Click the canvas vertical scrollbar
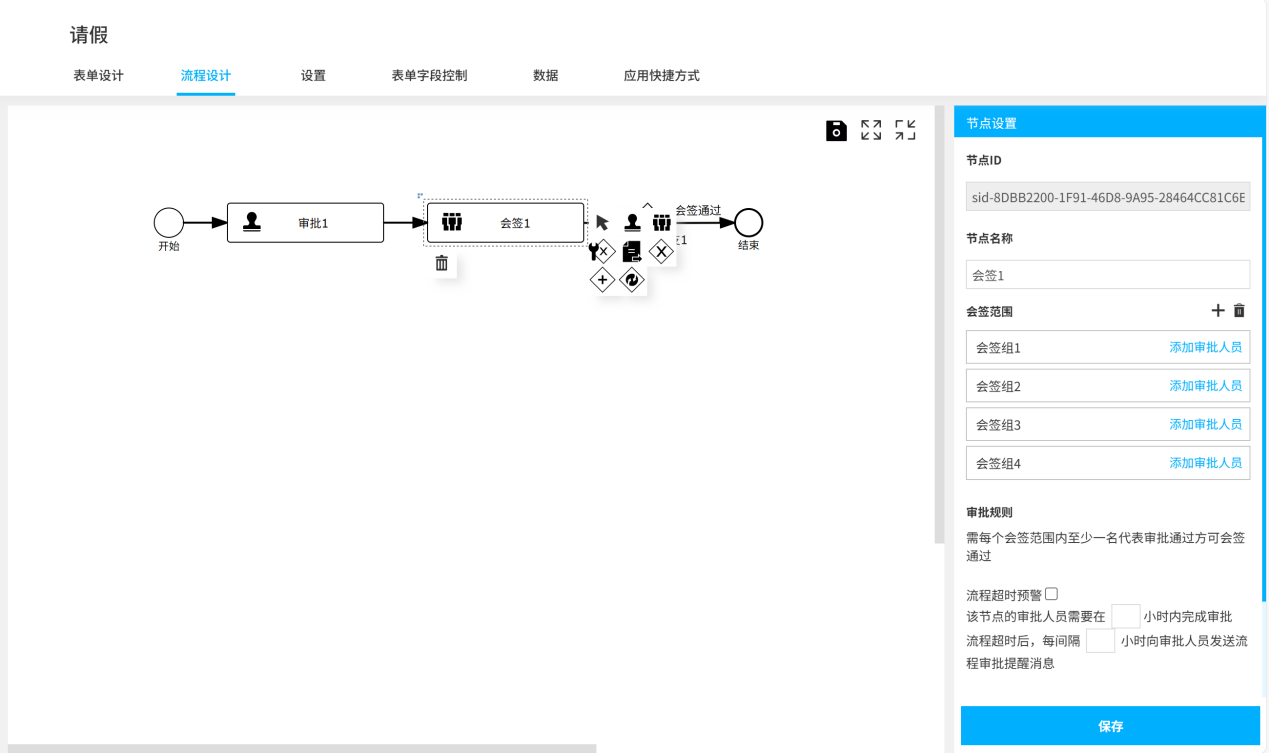Viewport: 1269px width, 753px height. coord(939,325)
